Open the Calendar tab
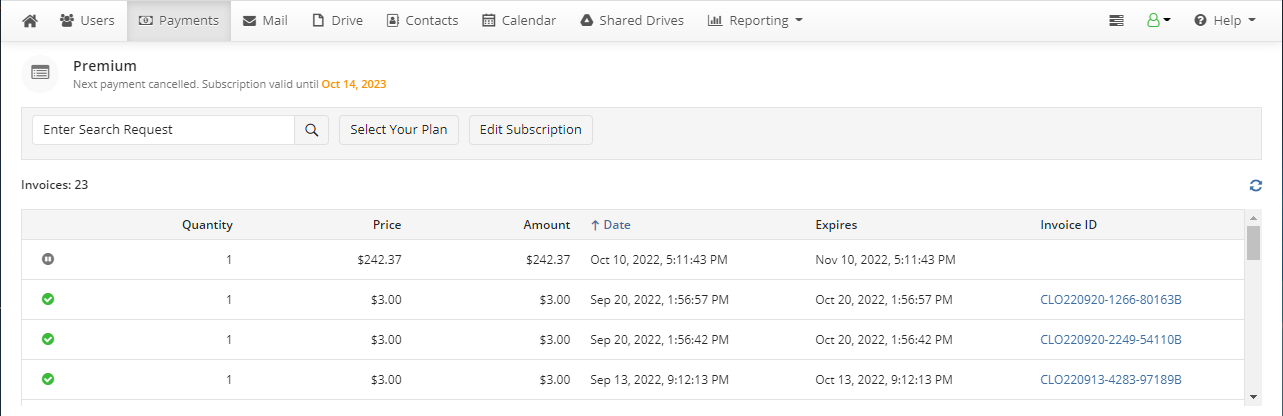Viewport: 1283px width, 416px height. coord(519,20)
